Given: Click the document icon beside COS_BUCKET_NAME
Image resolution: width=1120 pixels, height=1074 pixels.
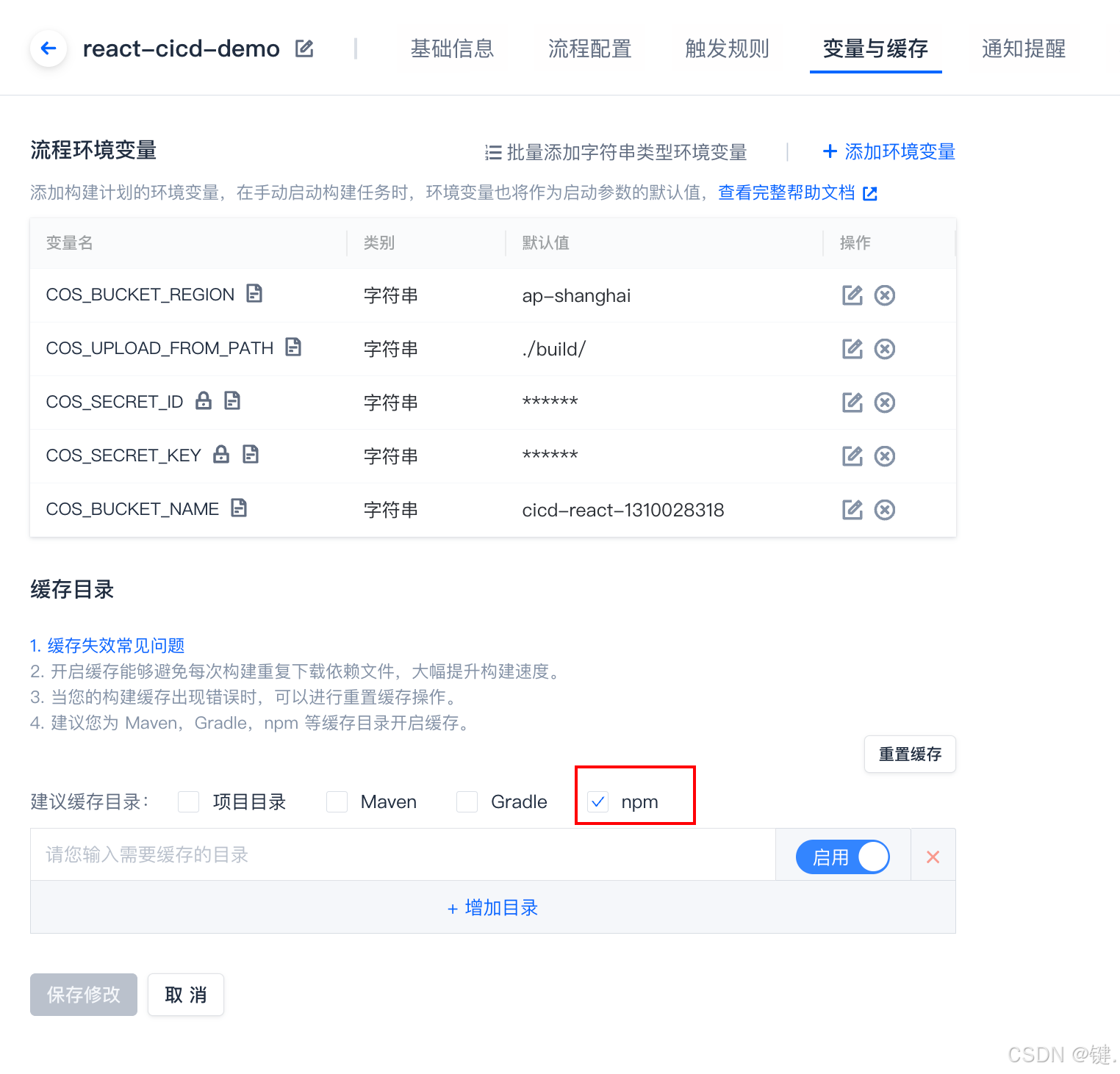Looking at the screenshot, I should [x=240, y=508].
